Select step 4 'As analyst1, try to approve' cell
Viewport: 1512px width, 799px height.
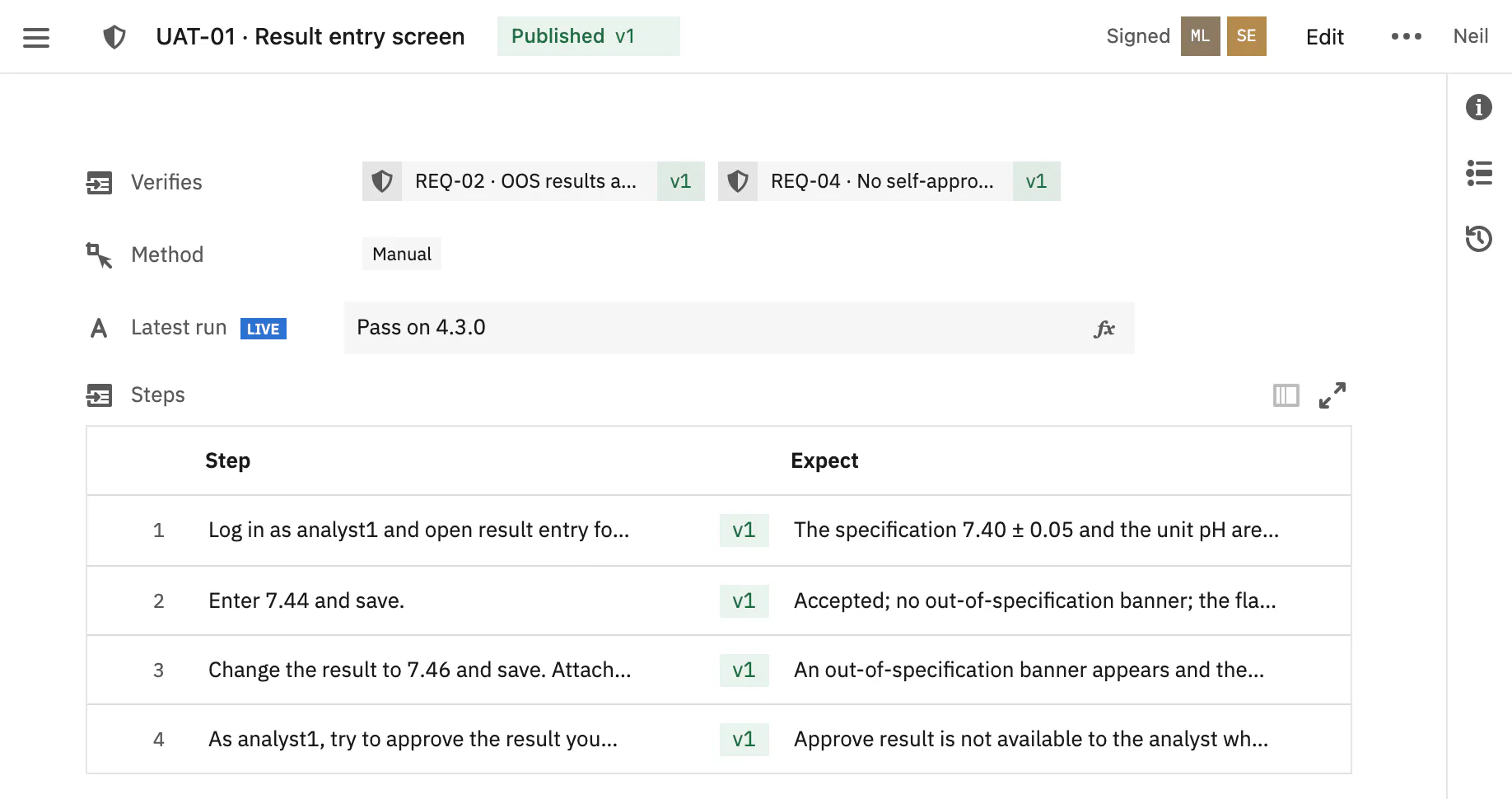(413, 739)
